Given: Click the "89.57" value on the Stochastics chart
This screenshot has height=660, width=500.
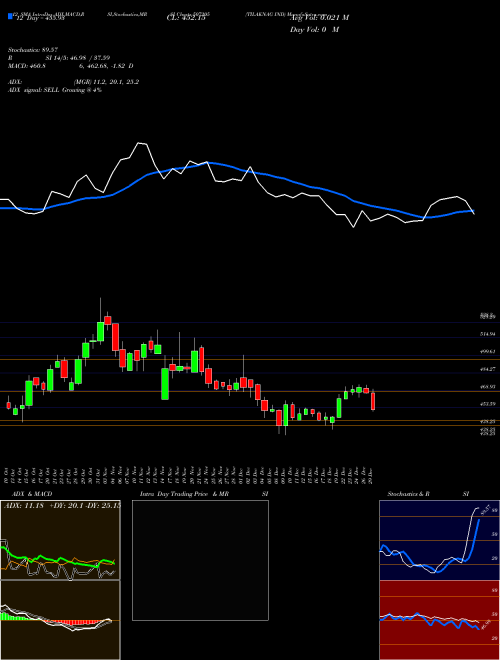Looking at the screenshot, I should [484, 511].
